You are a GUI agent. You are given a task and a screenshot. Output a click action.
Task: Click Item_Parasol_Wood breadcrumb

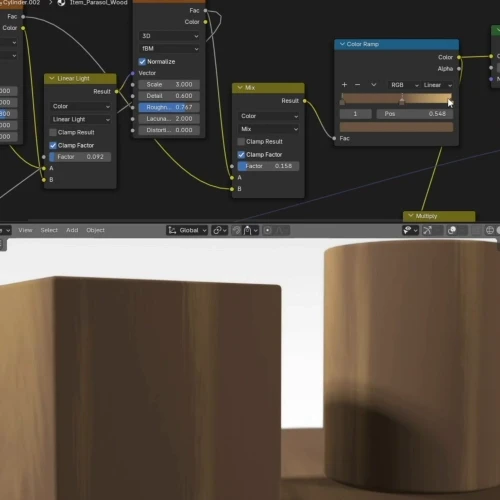(x=98, y=3)
